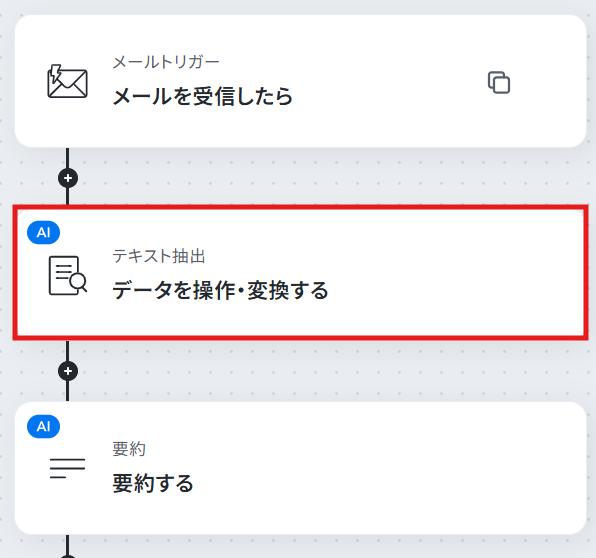This screenshot has width=596, height=558.
Task: Open the メールを受信したら trigger card
Action: point(300,81)
